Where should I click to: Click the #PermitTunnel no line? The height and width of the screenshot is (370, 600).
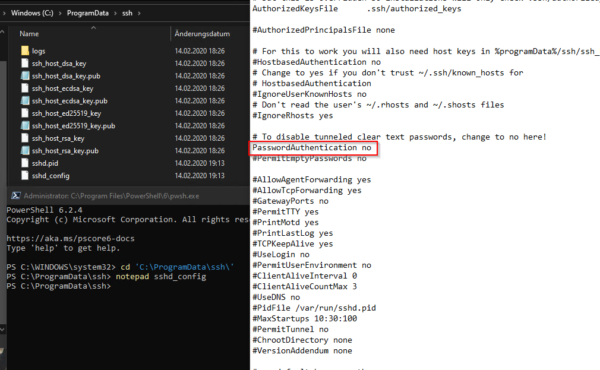pyautogui.click(x=290, y=329)
